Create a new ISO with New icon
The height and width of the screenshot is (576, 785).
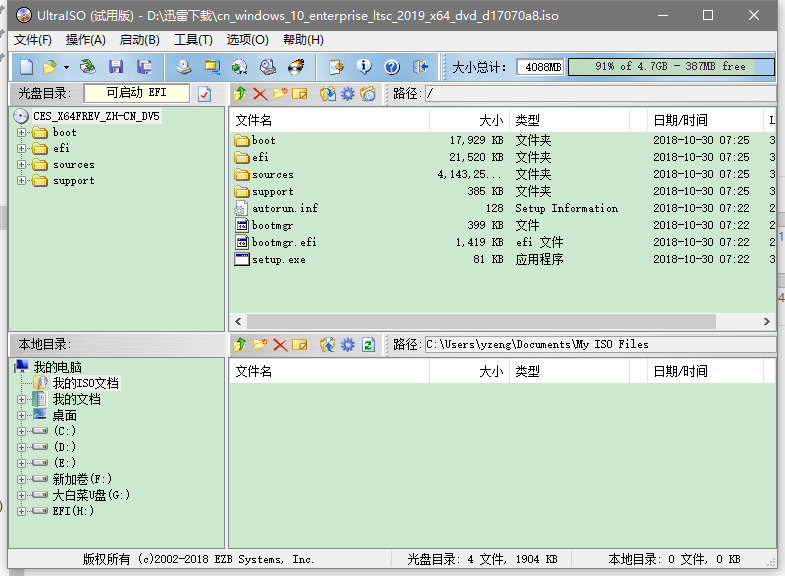pos(26,67)
